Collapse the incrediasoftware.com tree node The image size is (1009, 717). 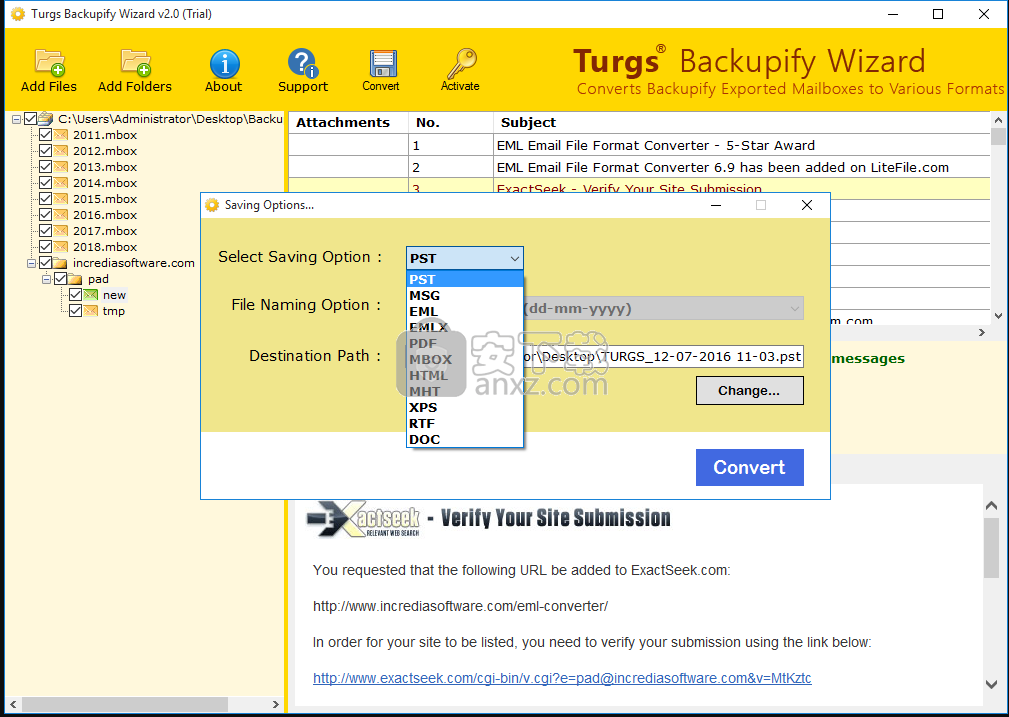click(x=32, y=263)
